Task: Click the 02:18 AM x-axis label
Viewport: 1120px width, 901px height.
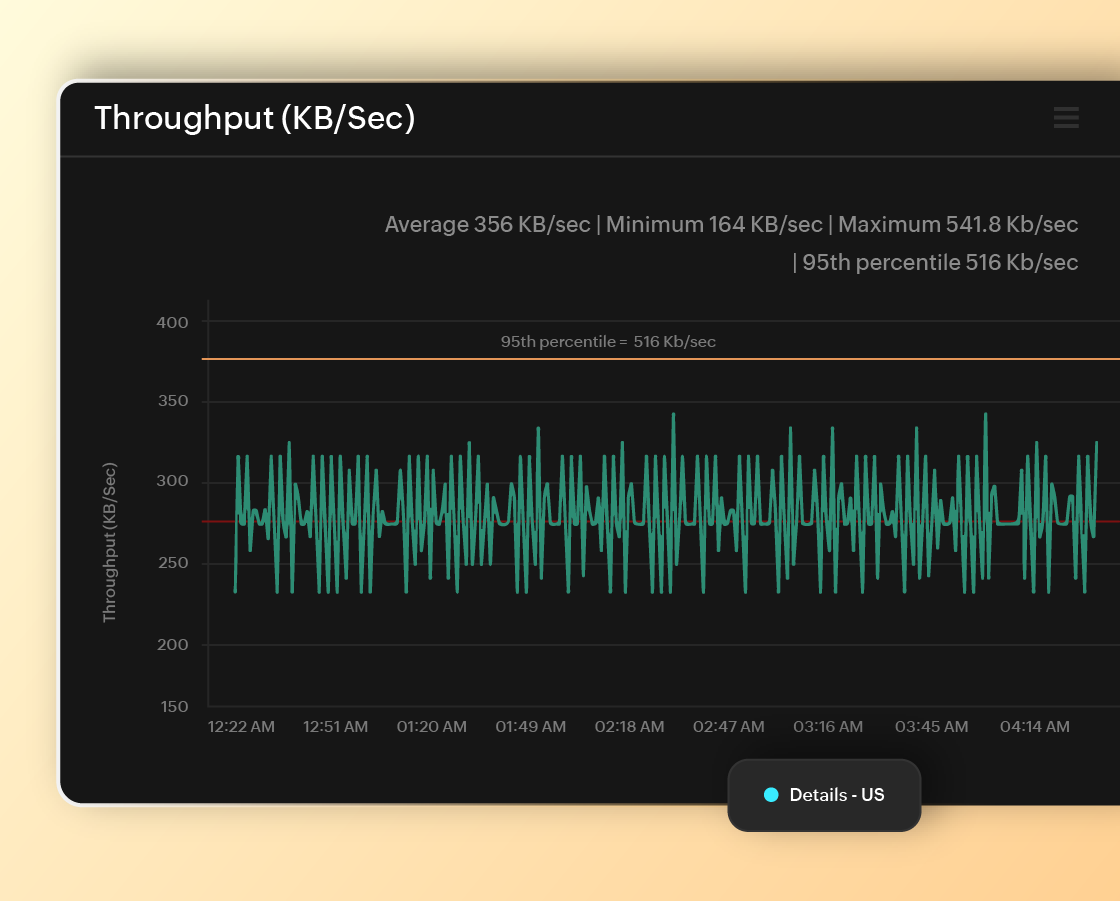Action: (x=629, y=727)
